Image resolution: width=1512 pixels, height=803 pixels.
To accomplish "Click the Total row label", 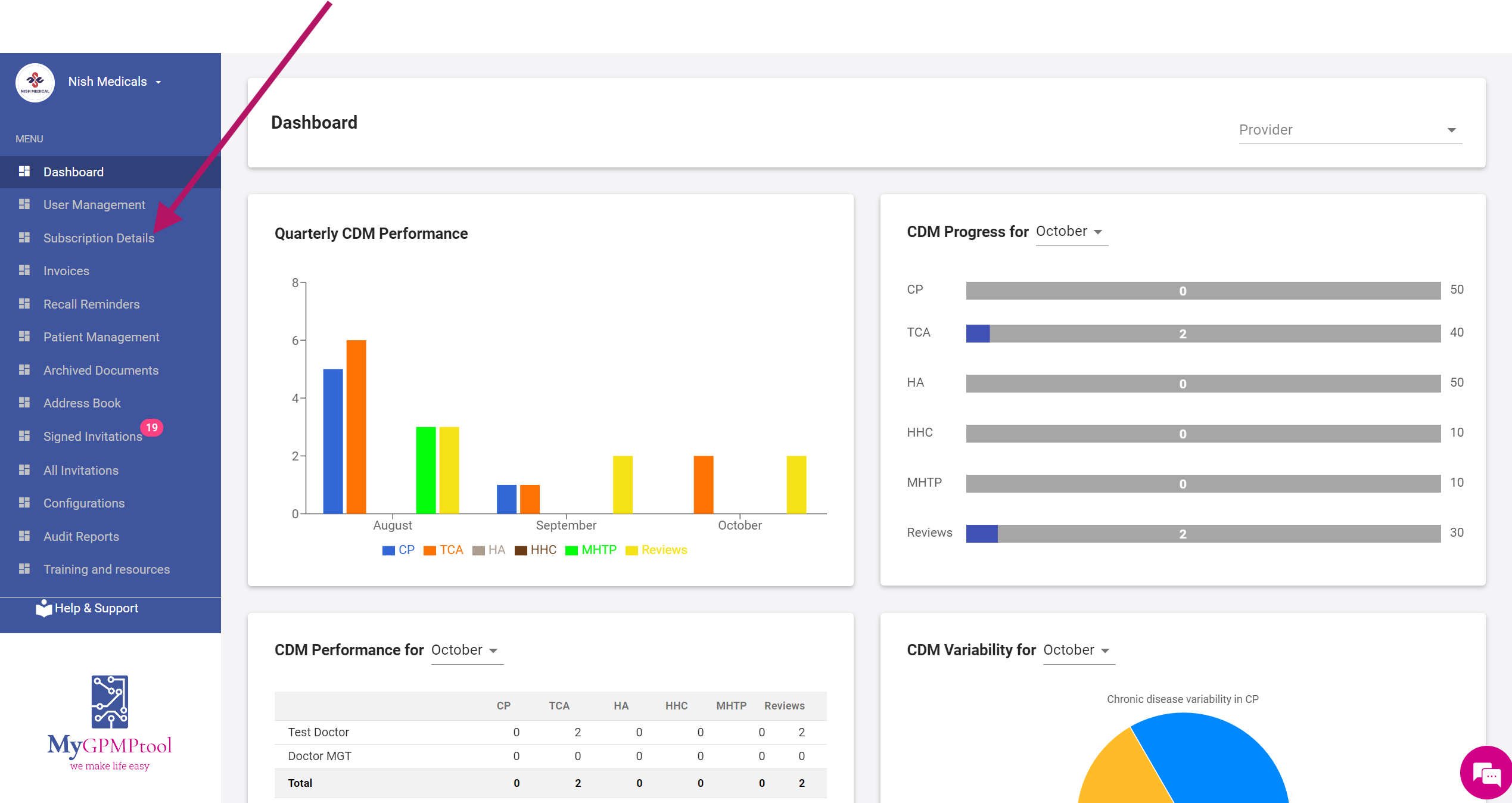I will pyautogui.click(x=300, y=783).
